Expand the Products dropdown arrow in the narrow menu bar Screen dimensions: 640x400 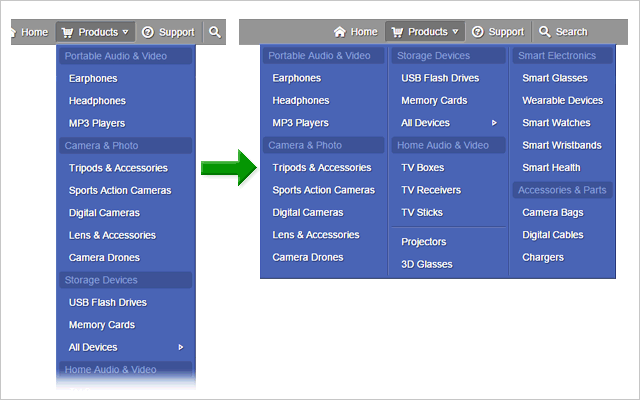pos(126,32)
